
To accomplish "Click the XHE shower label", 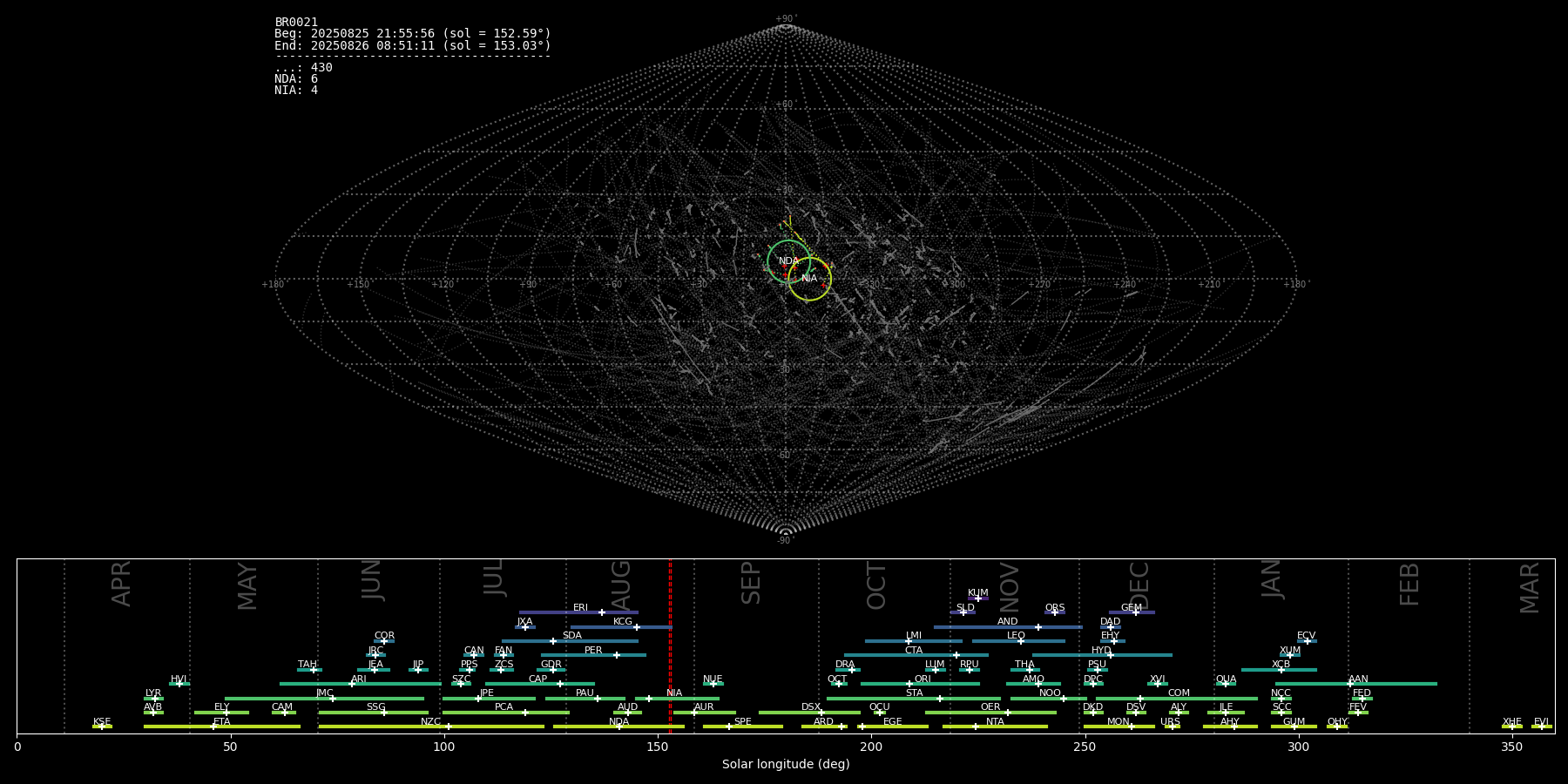I will pyautogui.click(x=1511, y=722).
